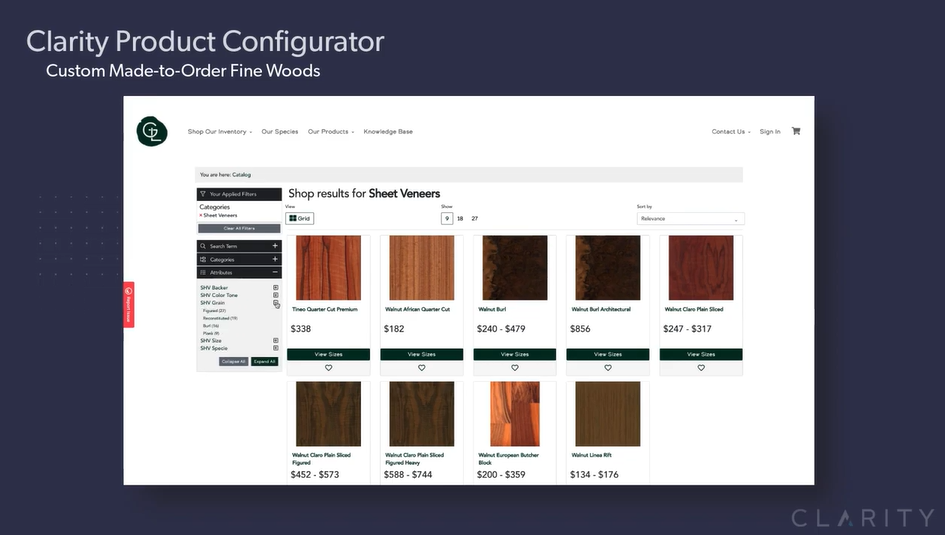Expand the SHV Backer attribute
The height and width of the screenshot is (535, 945).
coord(275,288)
